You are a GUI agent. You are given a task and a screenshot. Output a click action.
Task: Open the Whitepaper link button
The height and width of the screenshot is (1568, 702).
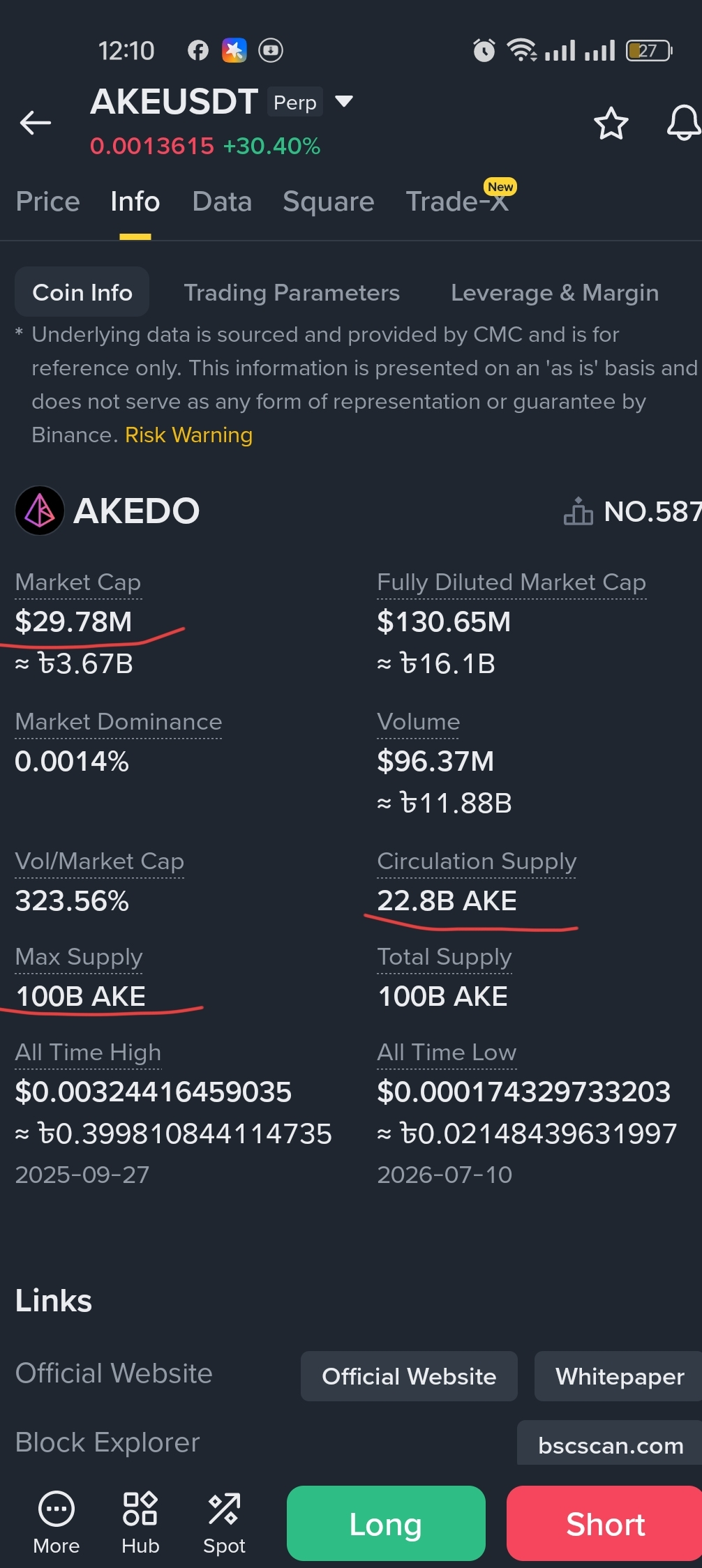tap(618, 1376)
